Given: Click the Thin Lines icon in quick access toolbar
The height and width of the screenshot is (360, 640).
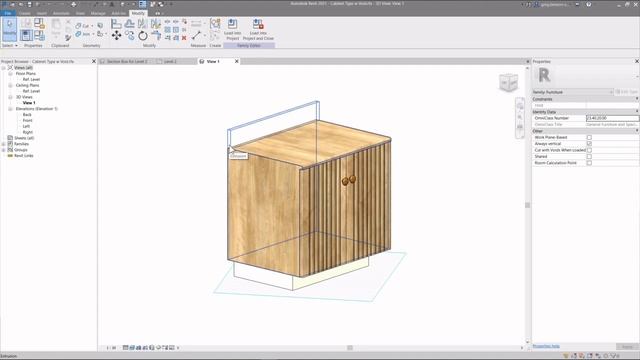Looking at the screenshot, I should (142, 4).
